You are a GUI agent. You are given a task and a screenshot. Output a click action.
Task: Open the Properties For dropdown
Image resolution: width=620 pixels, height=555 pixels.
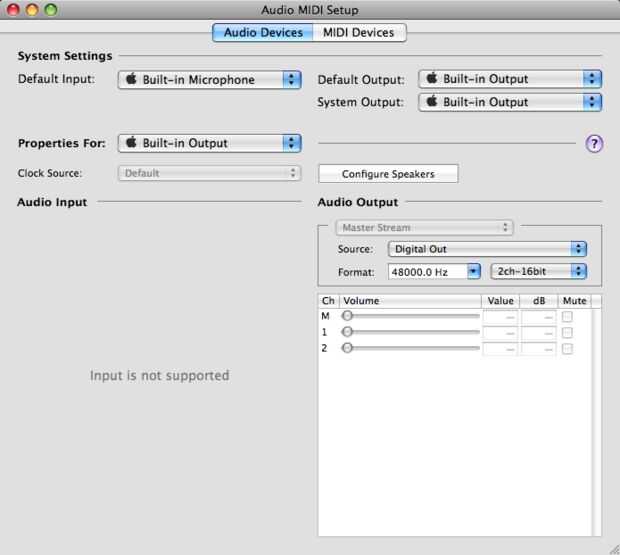click(x=210, y=143)
